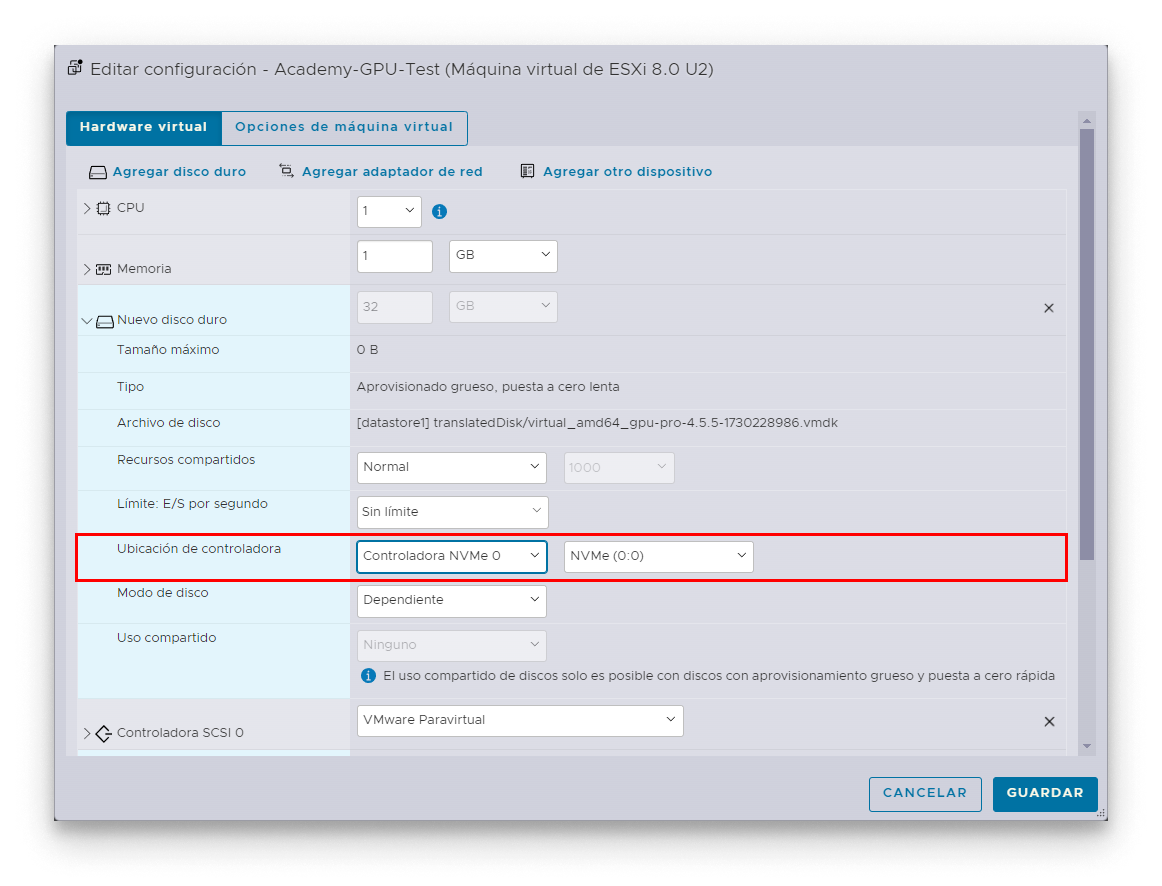Click the info icon next to CPU
The height and width of the screenshot is (886, 1162).
(439, 211)
